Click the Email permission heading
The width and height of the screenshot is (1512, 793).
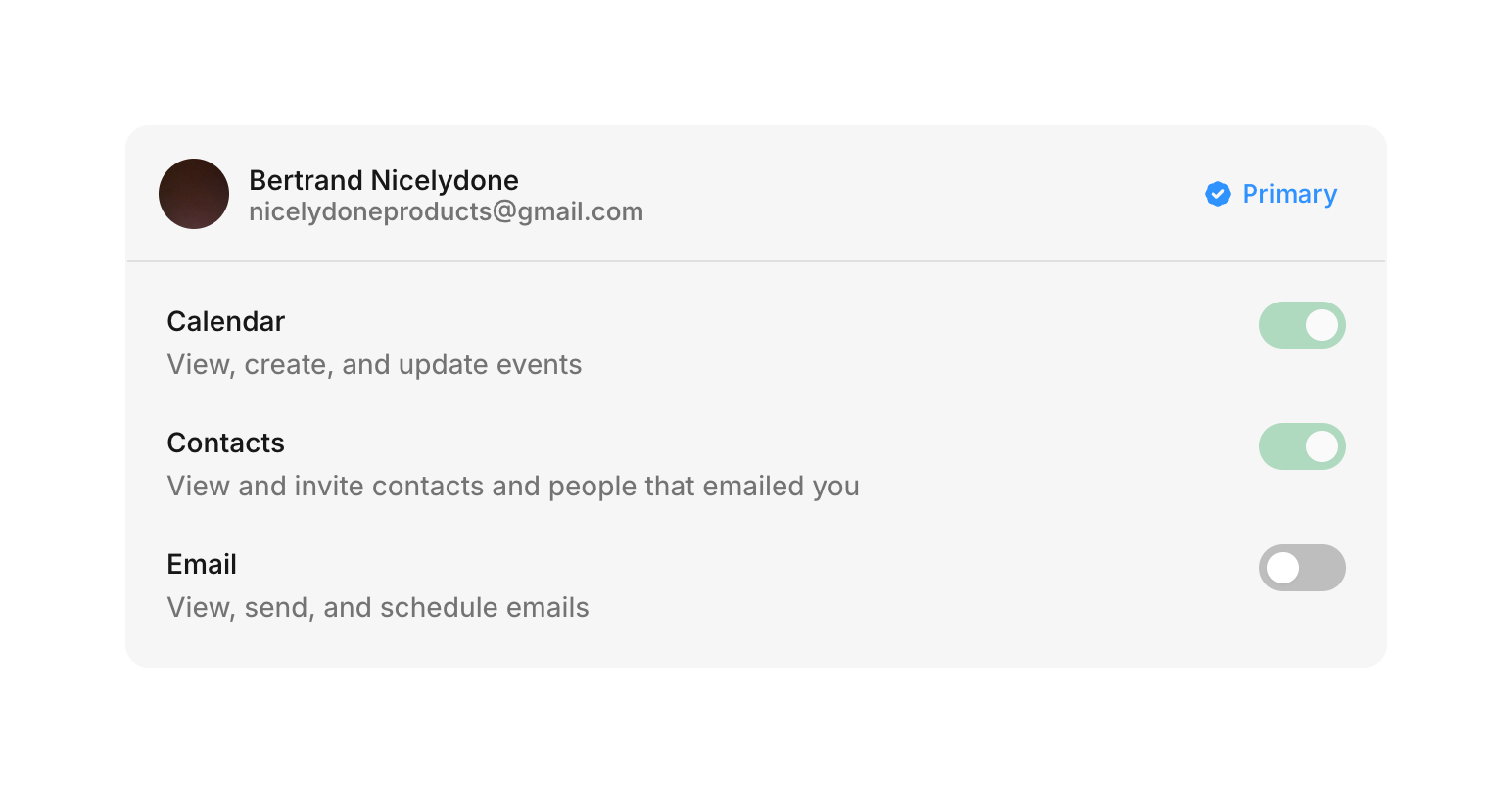pyautogui.click(x=202, y=564)
